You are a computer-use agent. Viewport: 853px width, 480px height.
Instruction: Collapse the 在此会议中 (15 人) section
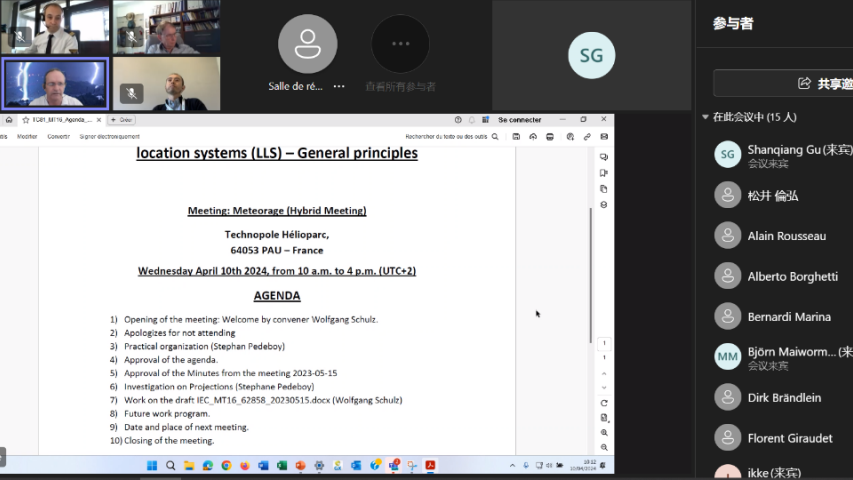(x=705, y=117)
